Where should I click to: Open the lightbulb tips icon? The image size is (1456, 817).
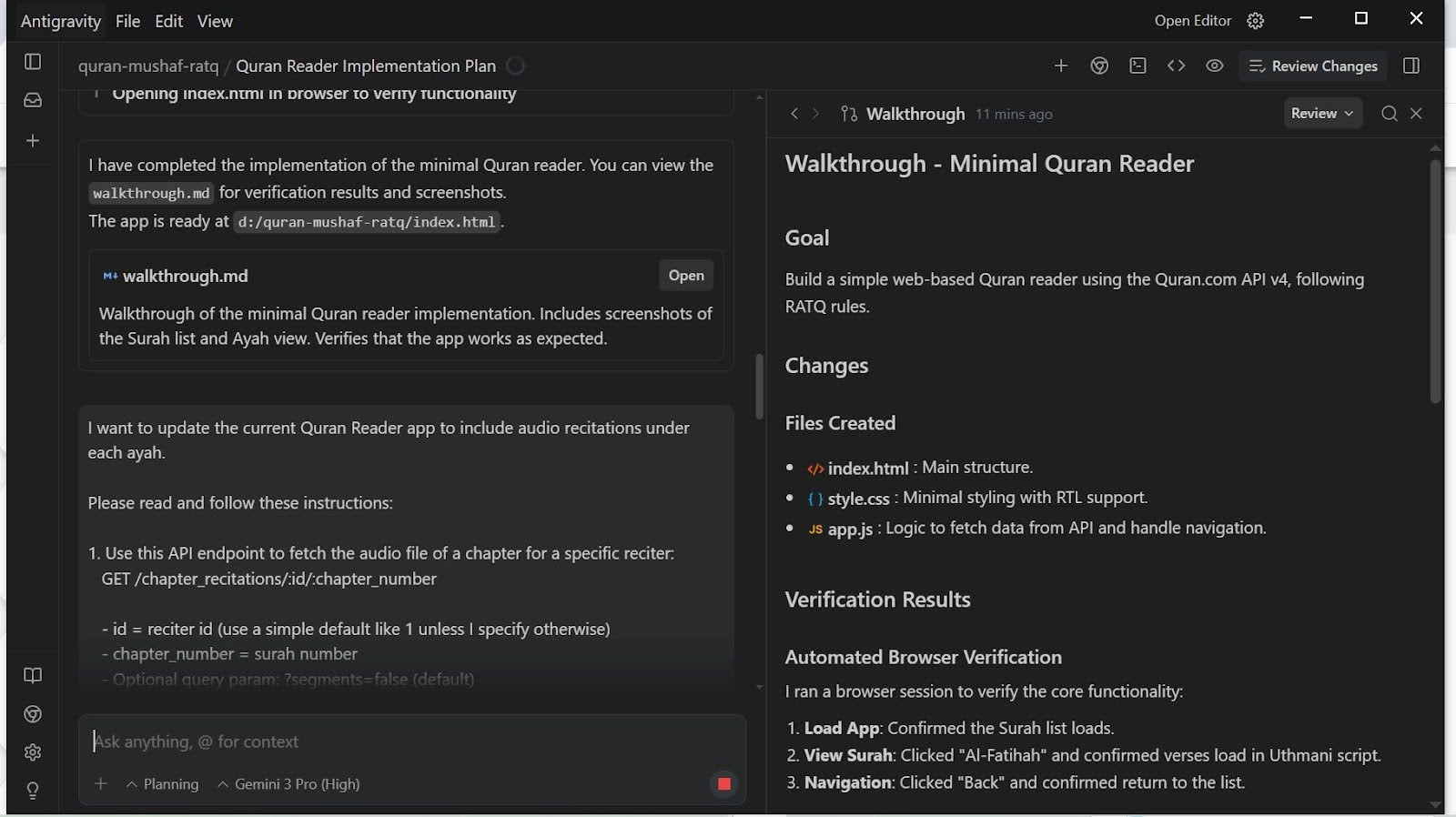pyautogui.click(x=33, y=791)
